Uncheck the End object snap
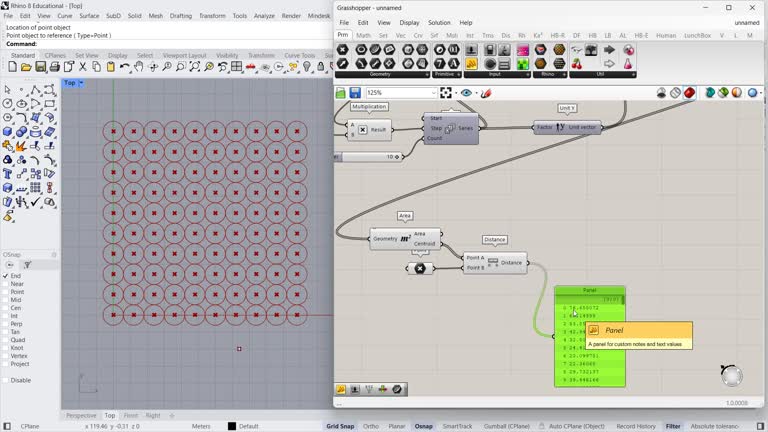 5,276
